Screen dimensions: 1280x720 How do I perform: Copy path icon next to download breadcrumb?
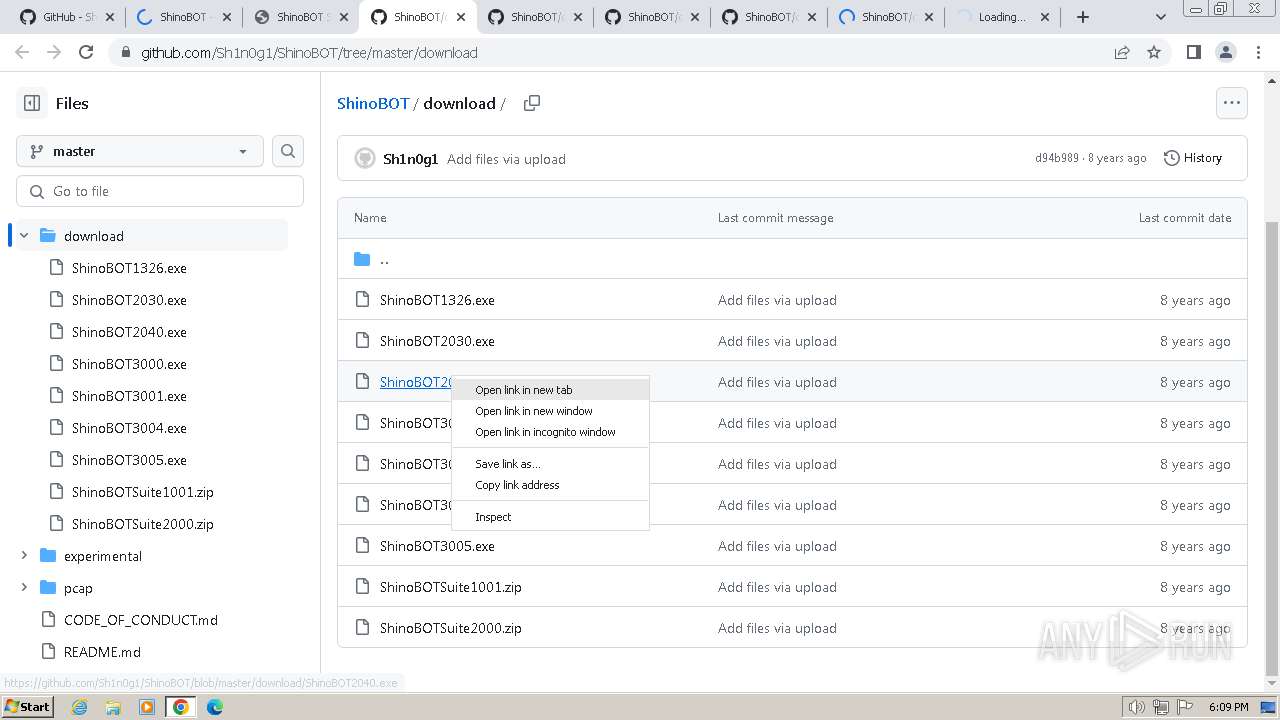(532, 103)
